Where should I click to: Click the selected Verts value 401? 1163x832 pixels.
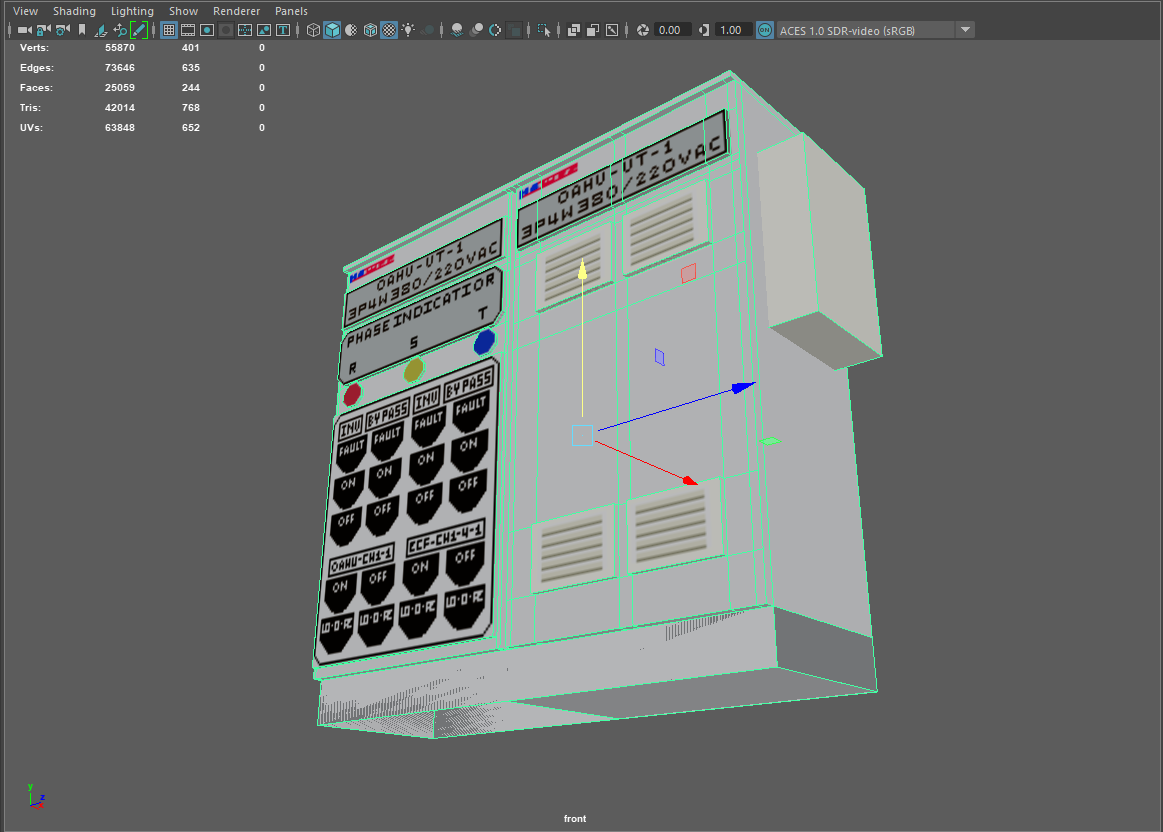191,47
